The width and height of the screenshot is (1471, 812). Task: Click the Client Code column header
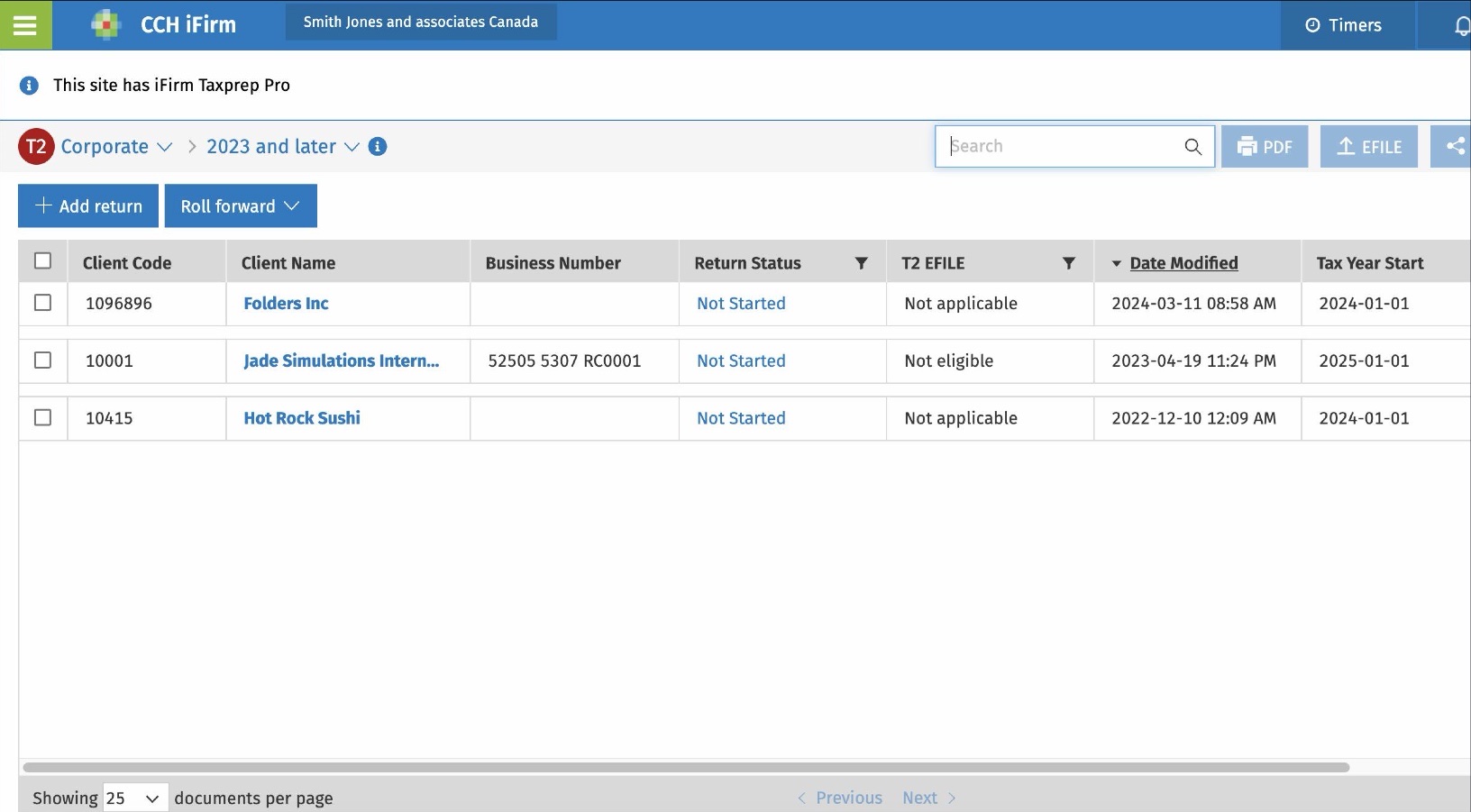pyautogui.click(x=127, y=263)
